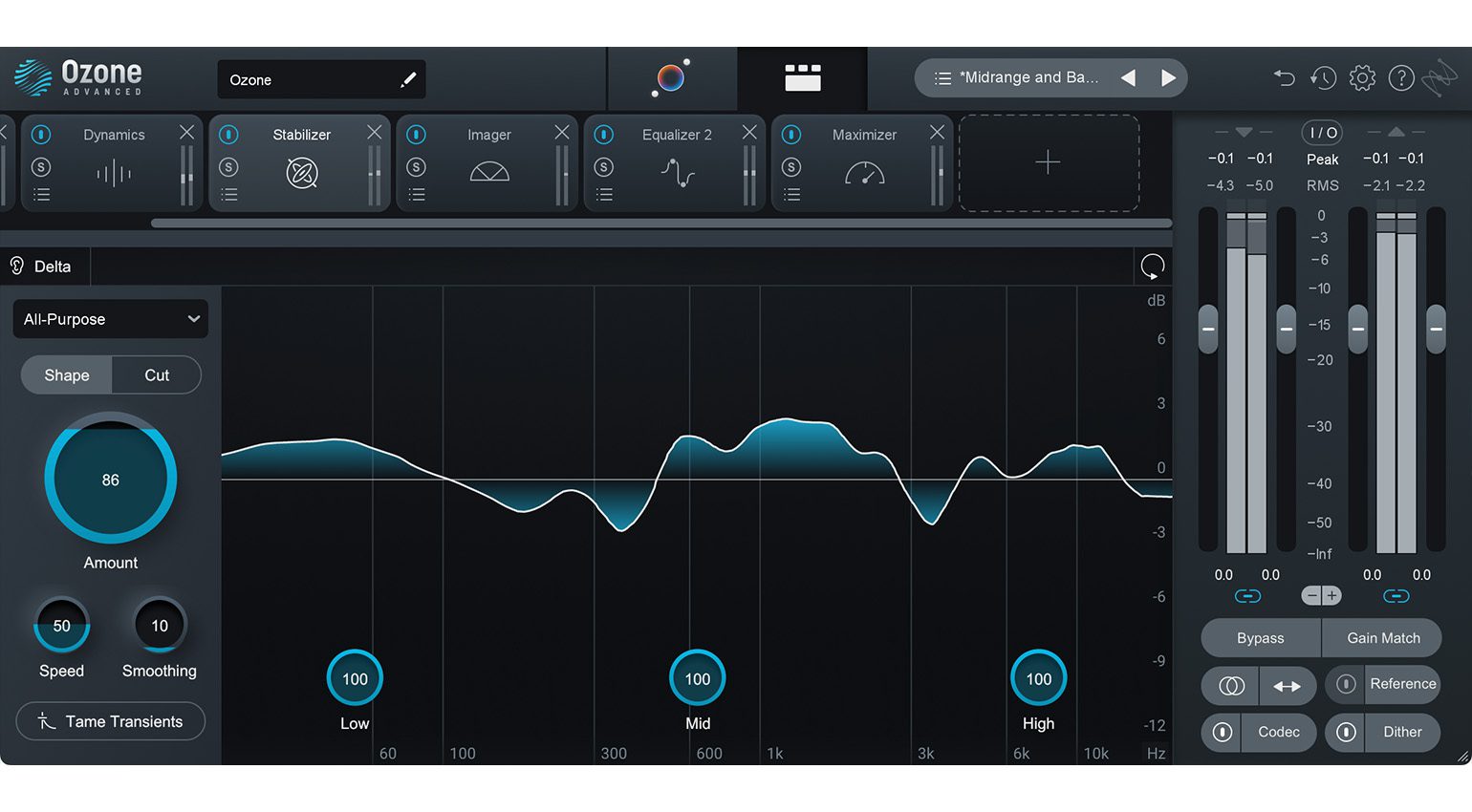Toggle power on the Stabilizer module
The width and height of the screenshot is (1472, 812).
228,135
